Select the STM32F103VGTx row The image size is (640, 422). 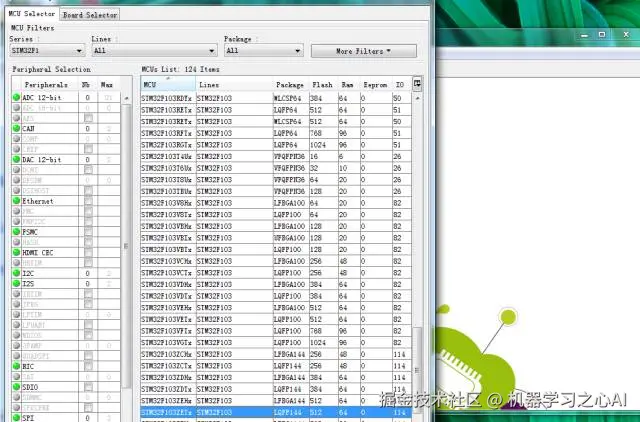coord(276,342)
